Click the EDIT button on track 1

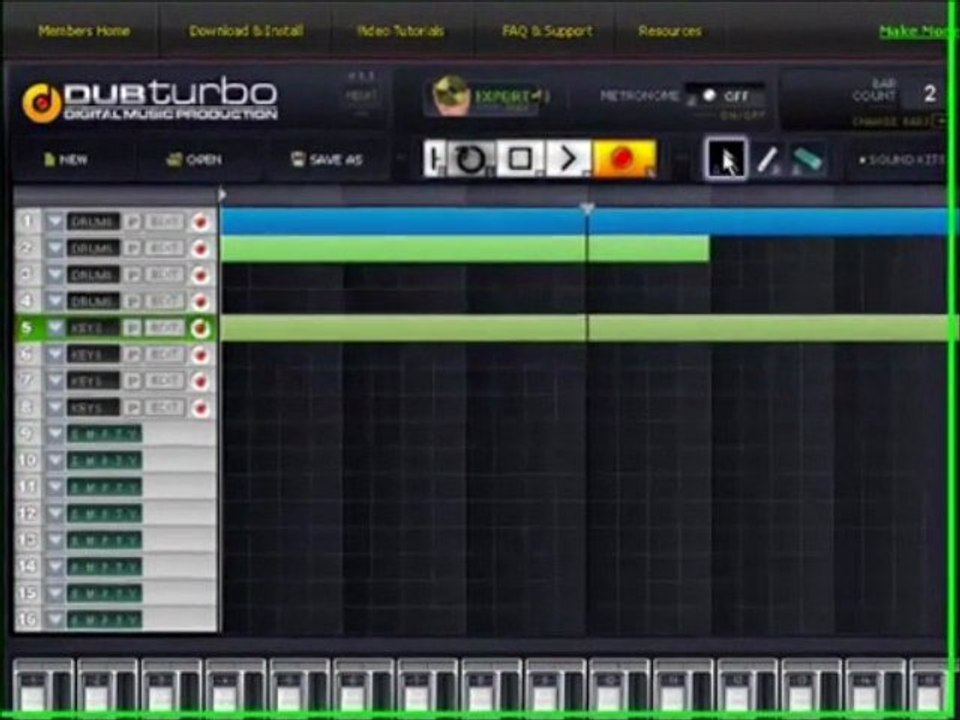164,222
